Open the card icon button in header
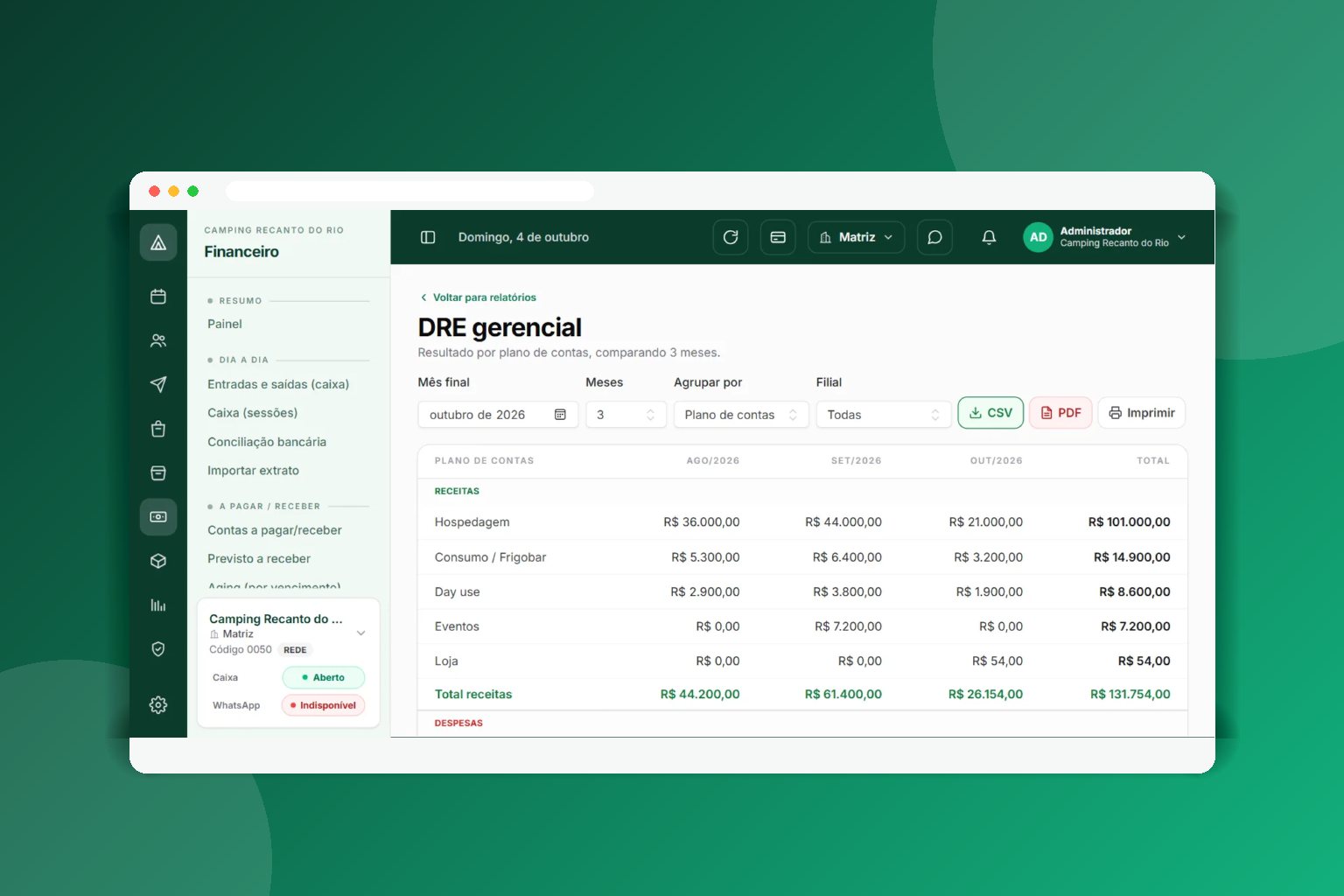Viewport: 1344px width, 896px height. click(778, 237)
